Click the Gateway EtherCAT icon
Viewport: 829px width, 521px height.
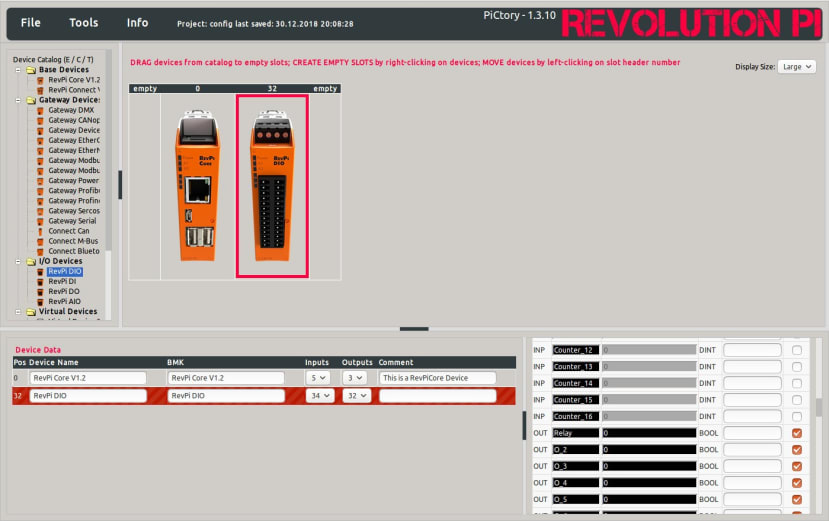pos(40,140)
